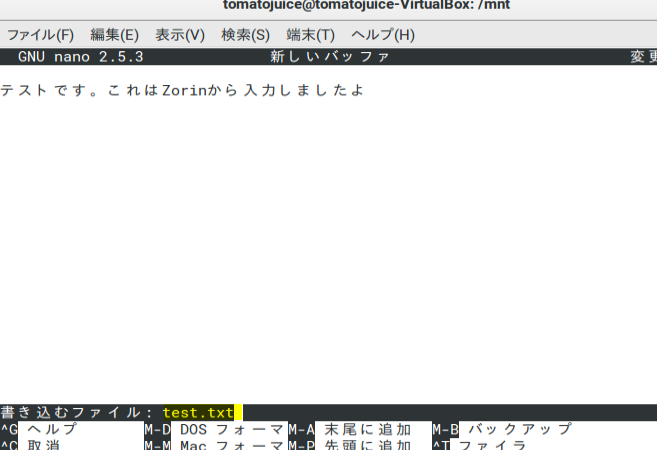Image resolution: width=657 pixels, height=450 pixels.
Task: Open the 端末(T) menu
Action: pyautogui.click(x=310, y=35)
